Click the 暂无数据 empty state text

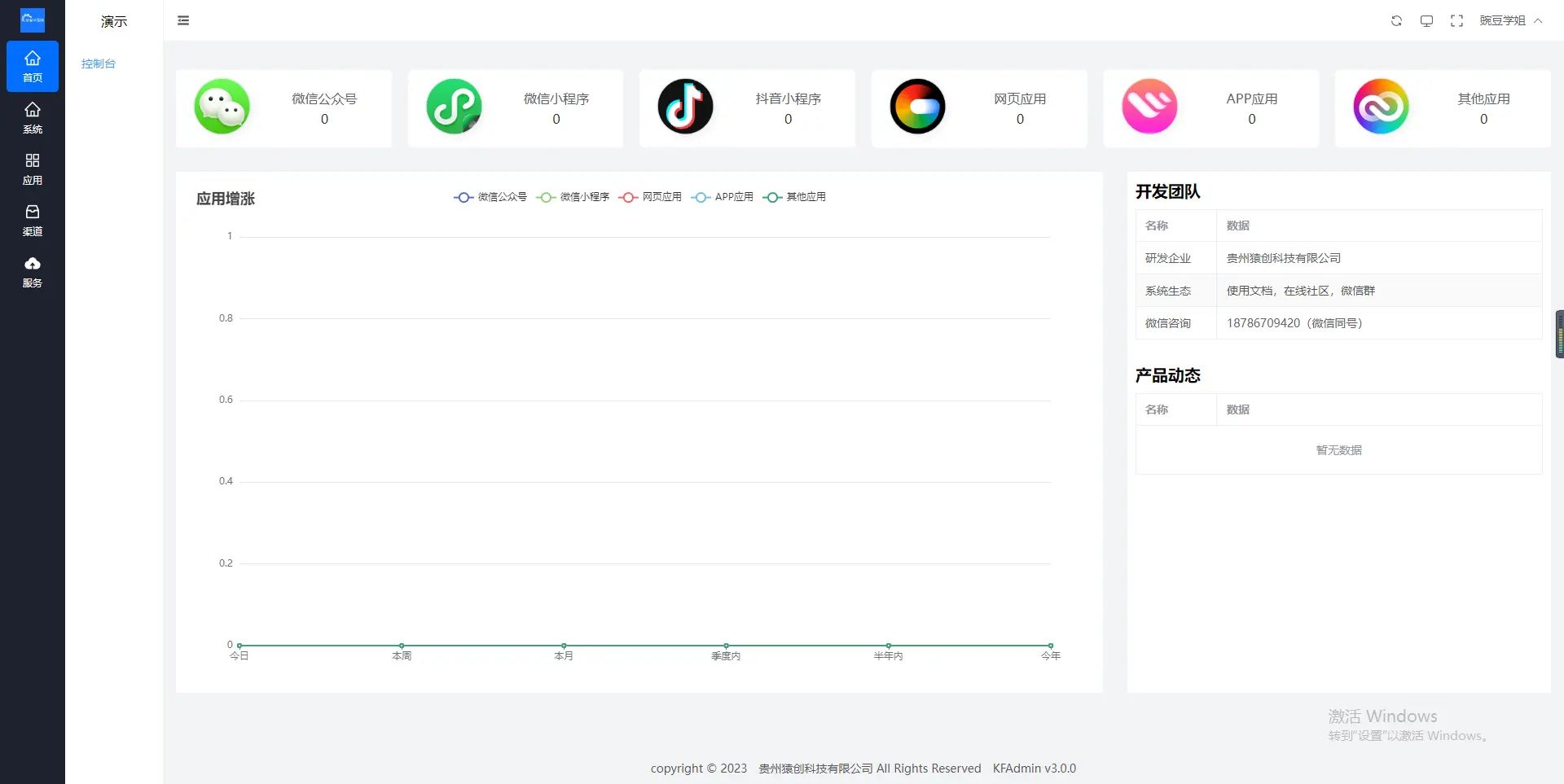click(1339, 450)
